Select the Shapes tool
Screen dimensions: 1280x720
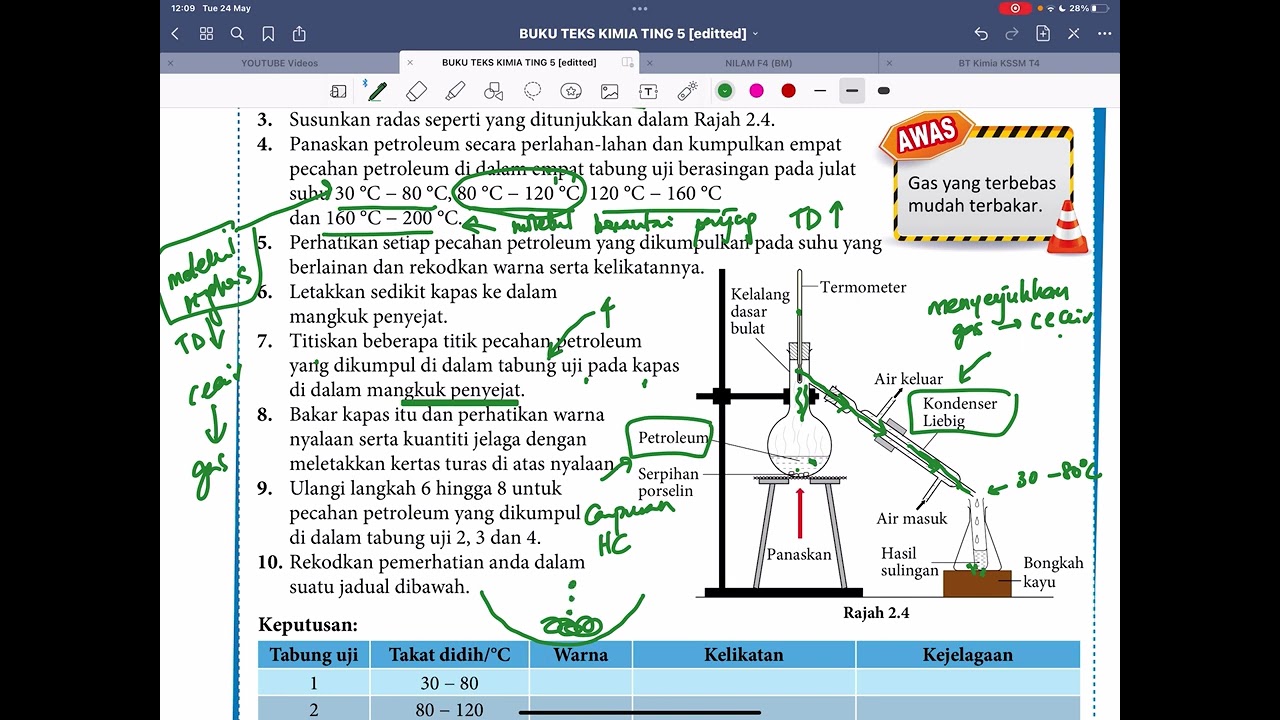tap(493, 91)
